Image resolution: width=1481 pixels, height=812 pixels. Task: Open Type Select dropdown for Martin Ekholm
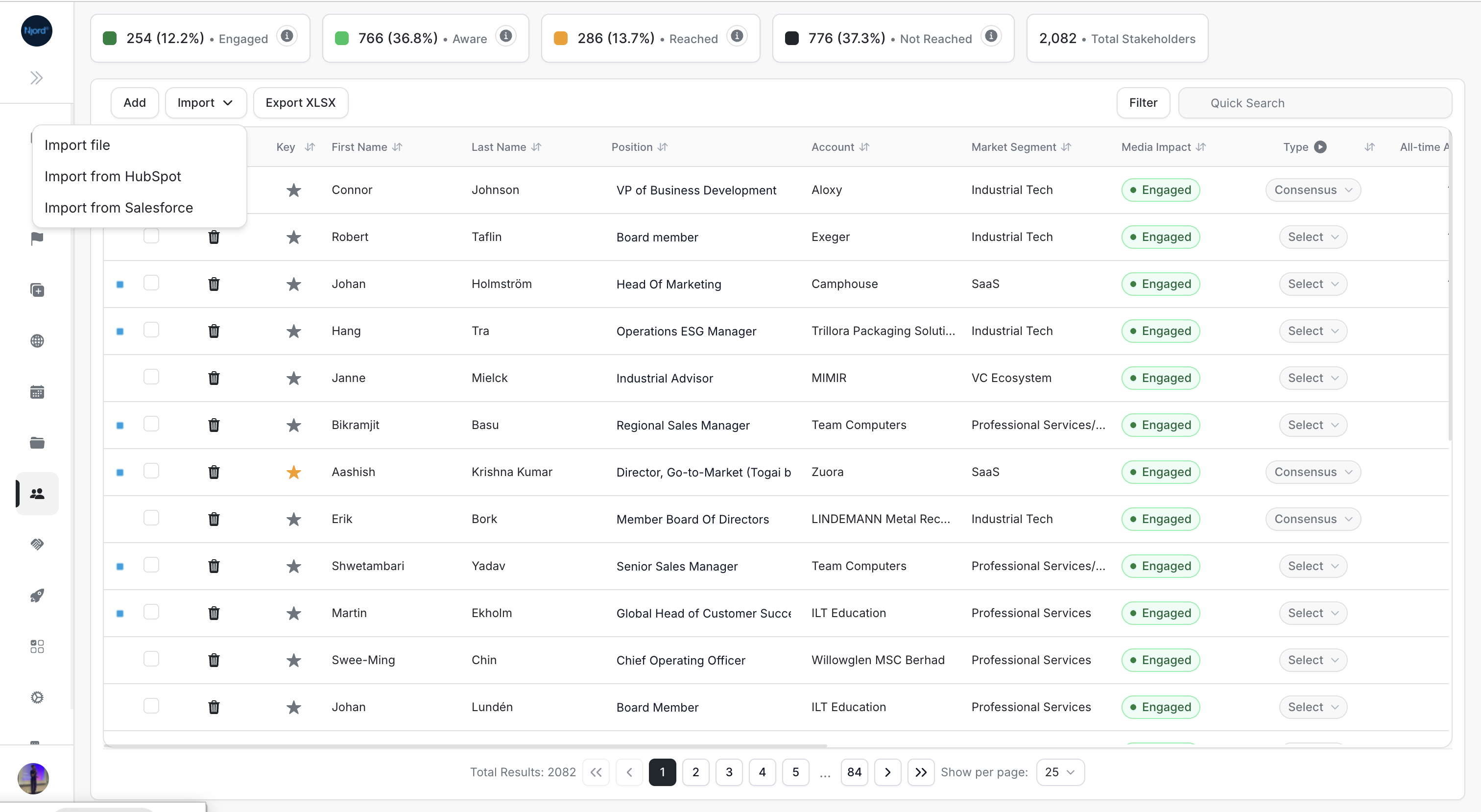click(1313, 613)
